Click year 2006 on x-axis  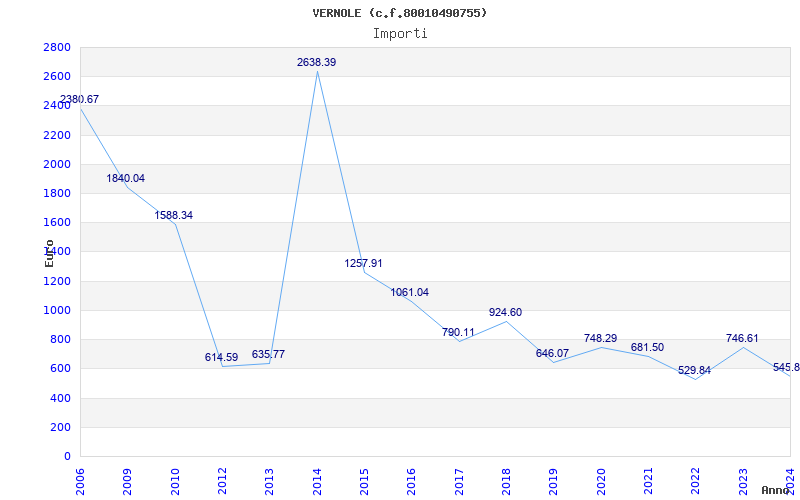tap(80, 482)
